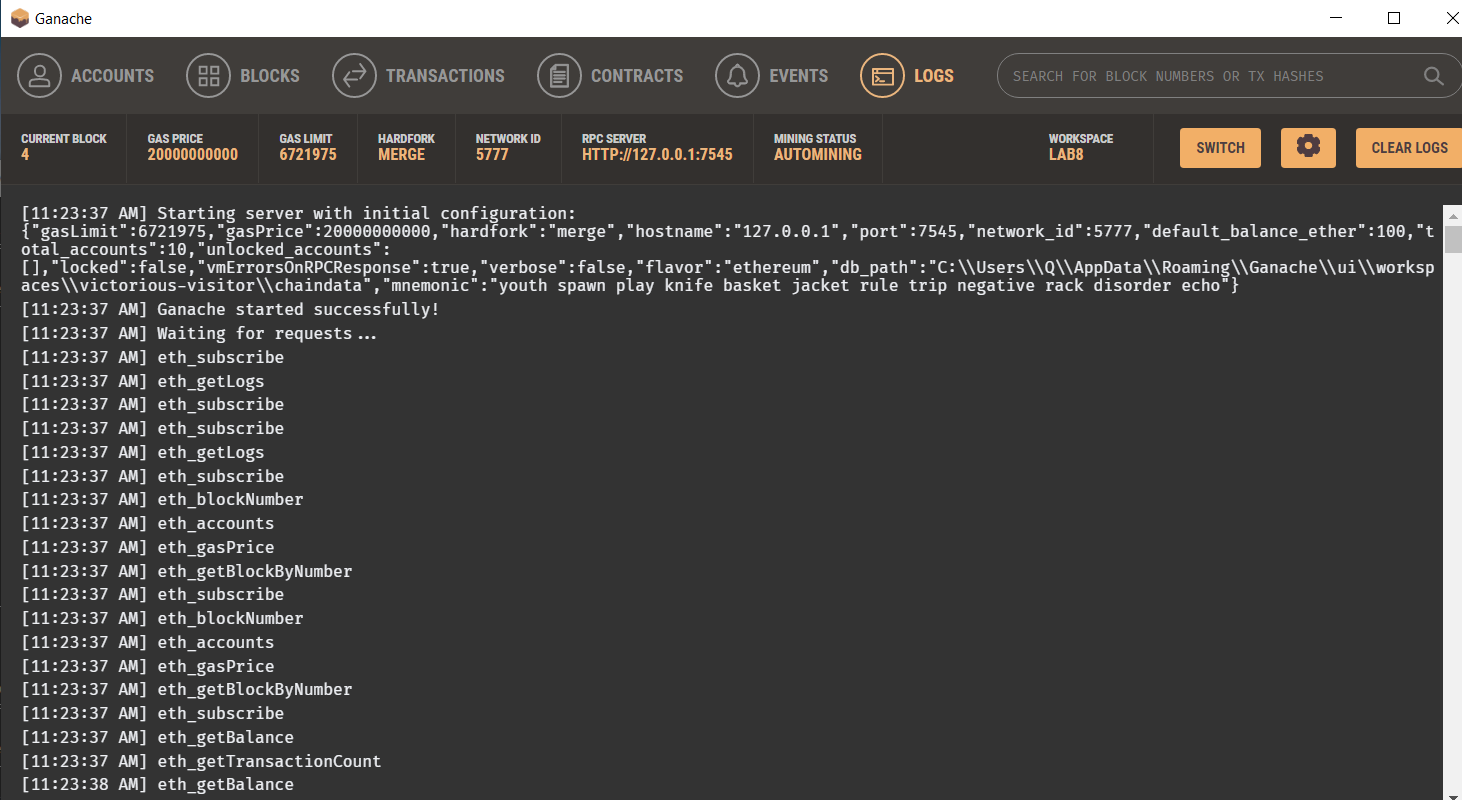Viewport: 1462px width, 800px height.
Task: Click the scrollbar up arrow
Action: click(1453, 214)
